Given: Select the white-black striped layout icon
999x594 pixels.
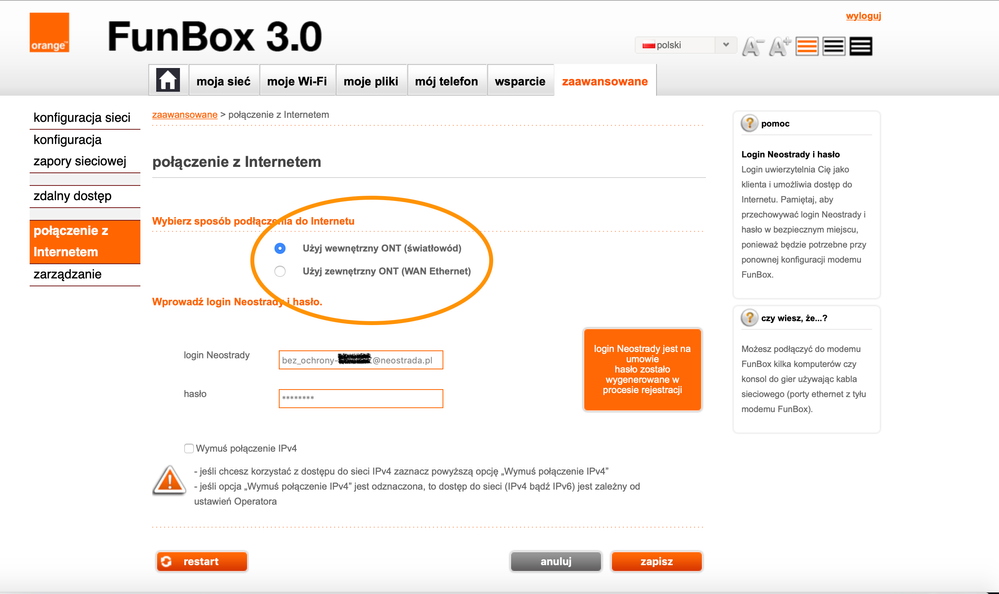Looking at the screenshot, I should [x=833, y=47].
